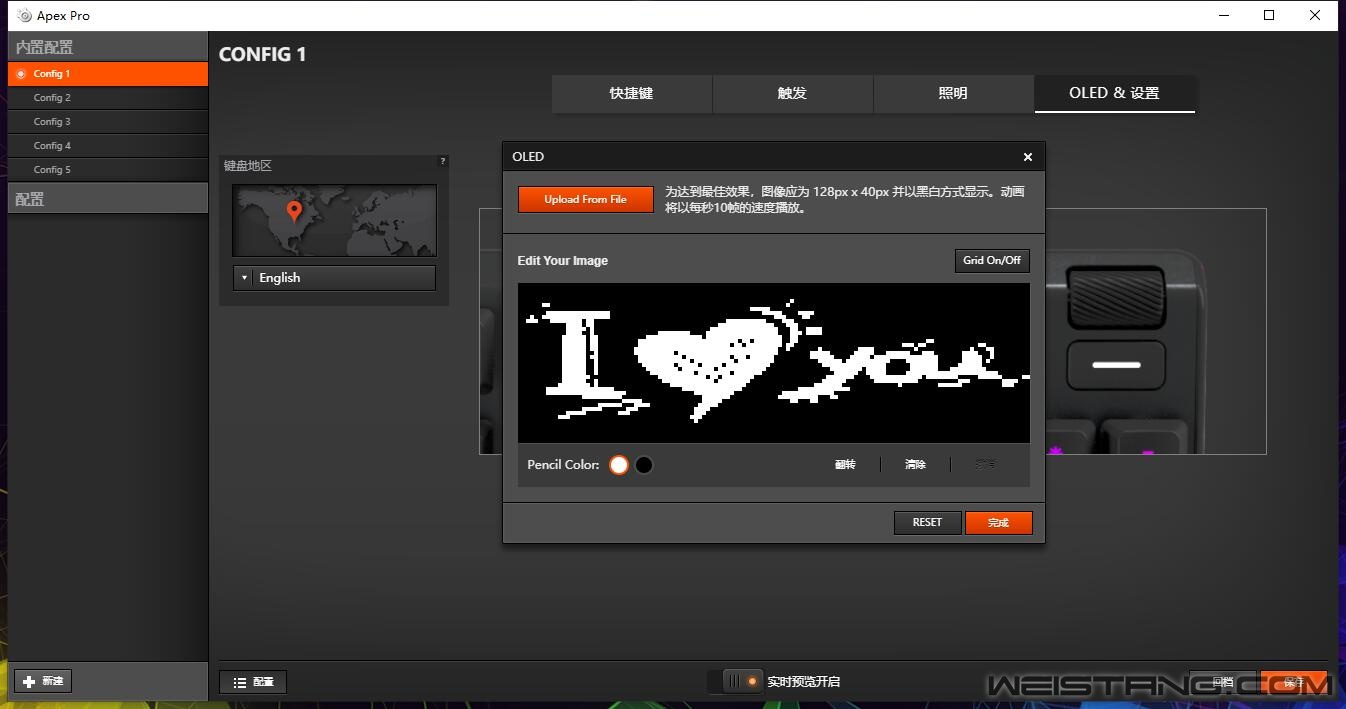Image resolution: width=1346 pixels, height=709 pixels.
Task: Select Config 4 in the sidebar
Action: 108,146
